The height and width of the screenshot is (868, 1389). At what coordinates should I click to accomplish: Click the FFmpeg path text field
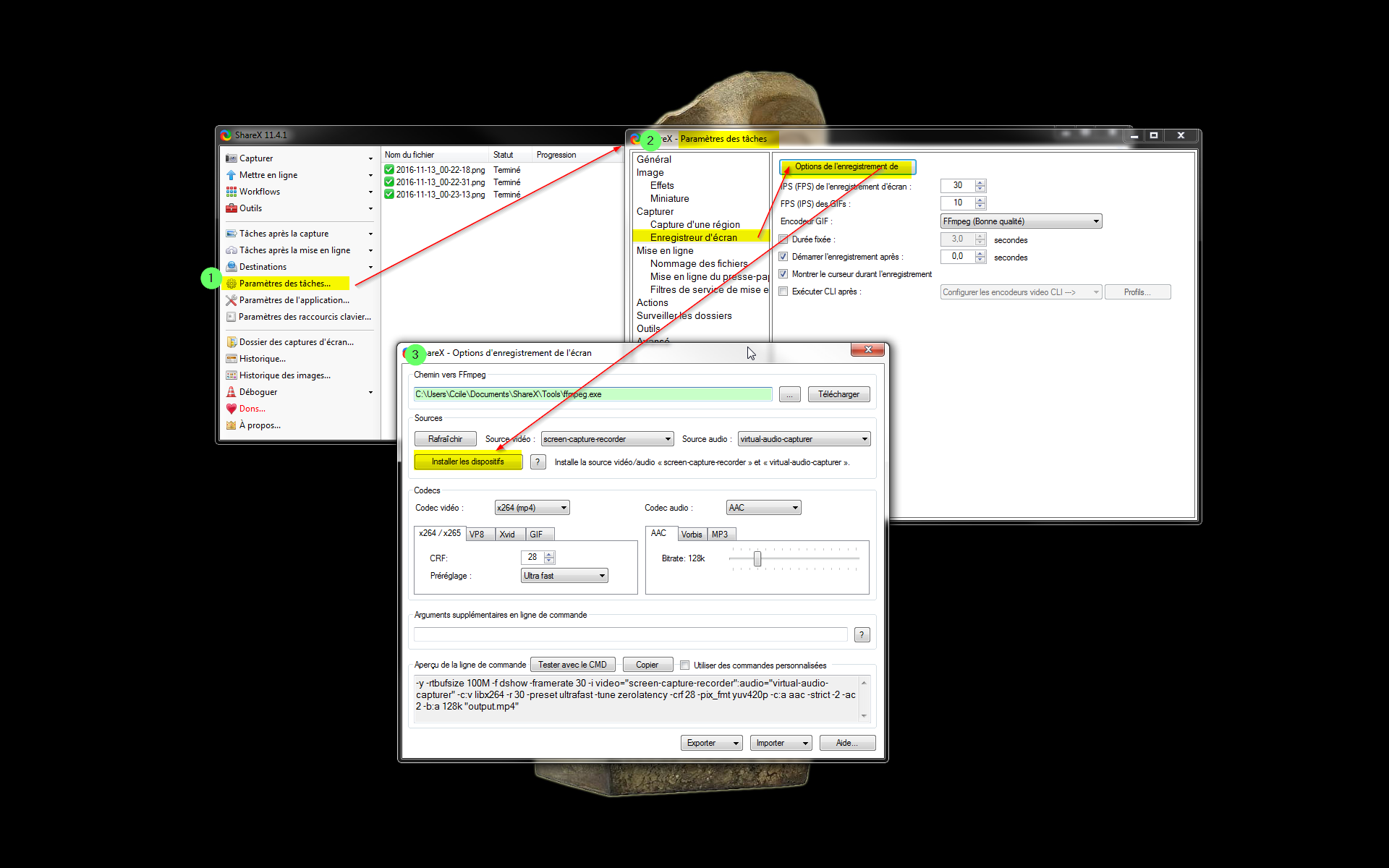point(592,394)
